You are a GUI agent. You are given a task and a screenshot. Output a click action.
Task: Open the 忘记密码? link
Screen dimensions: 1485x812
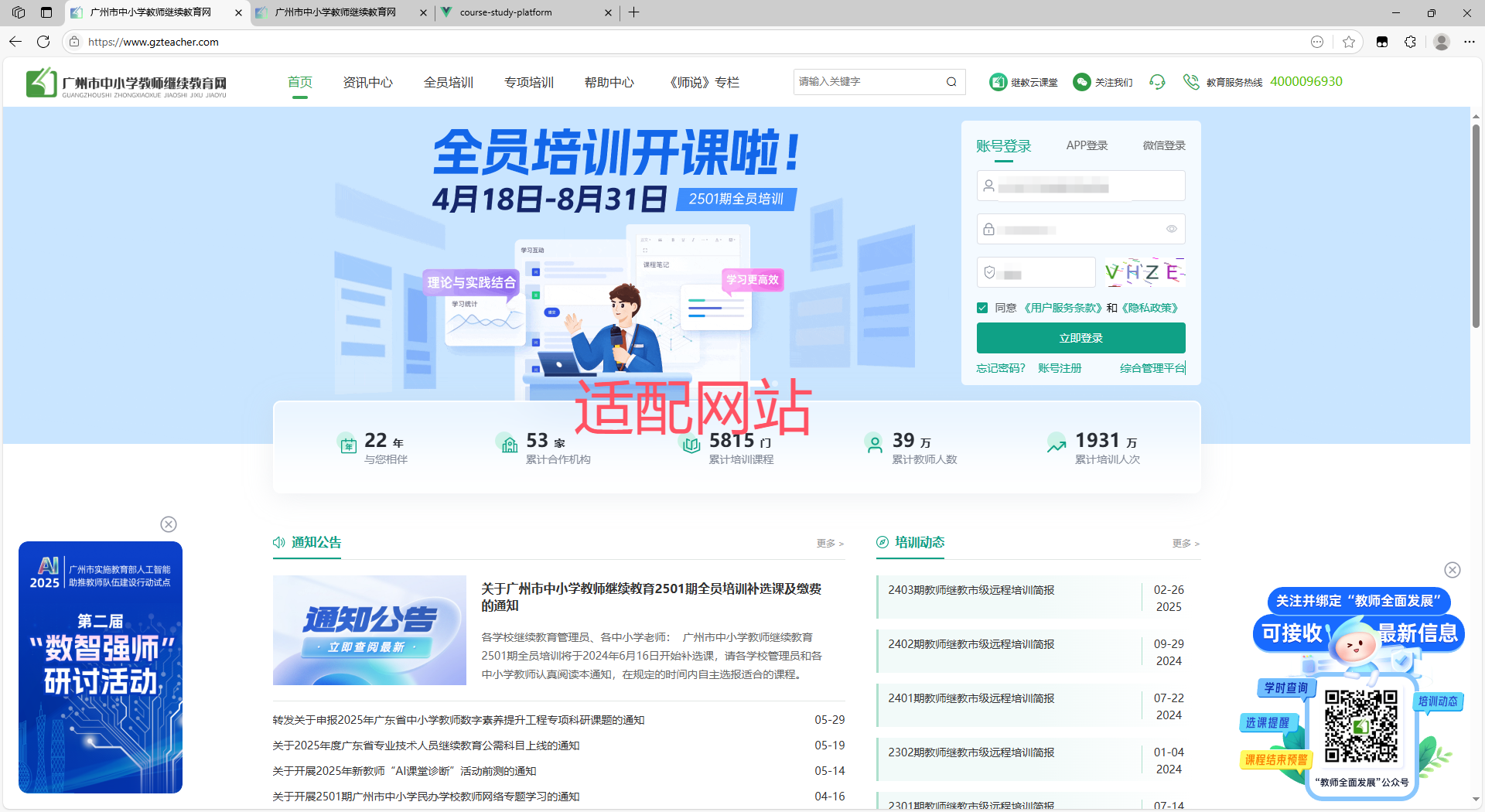(1001, 368)
